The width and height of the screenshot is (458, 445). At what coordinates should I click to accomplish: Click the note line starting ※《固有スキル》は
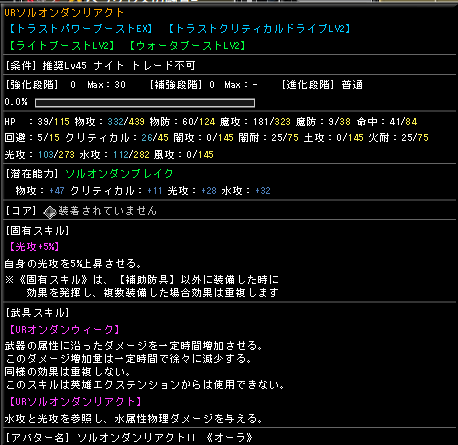[142, 279]
